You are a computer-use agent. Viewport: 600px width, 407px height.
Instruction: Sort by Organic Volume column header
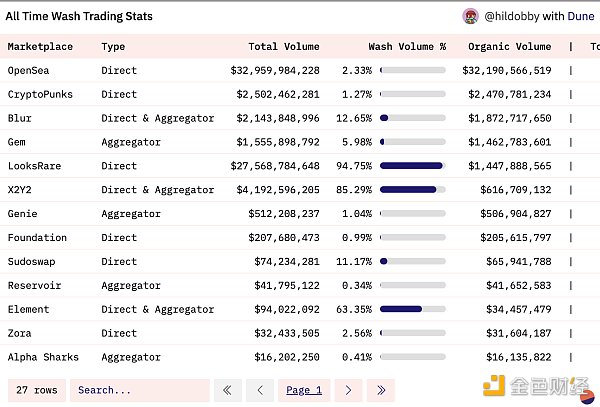[x=506, y=46]
